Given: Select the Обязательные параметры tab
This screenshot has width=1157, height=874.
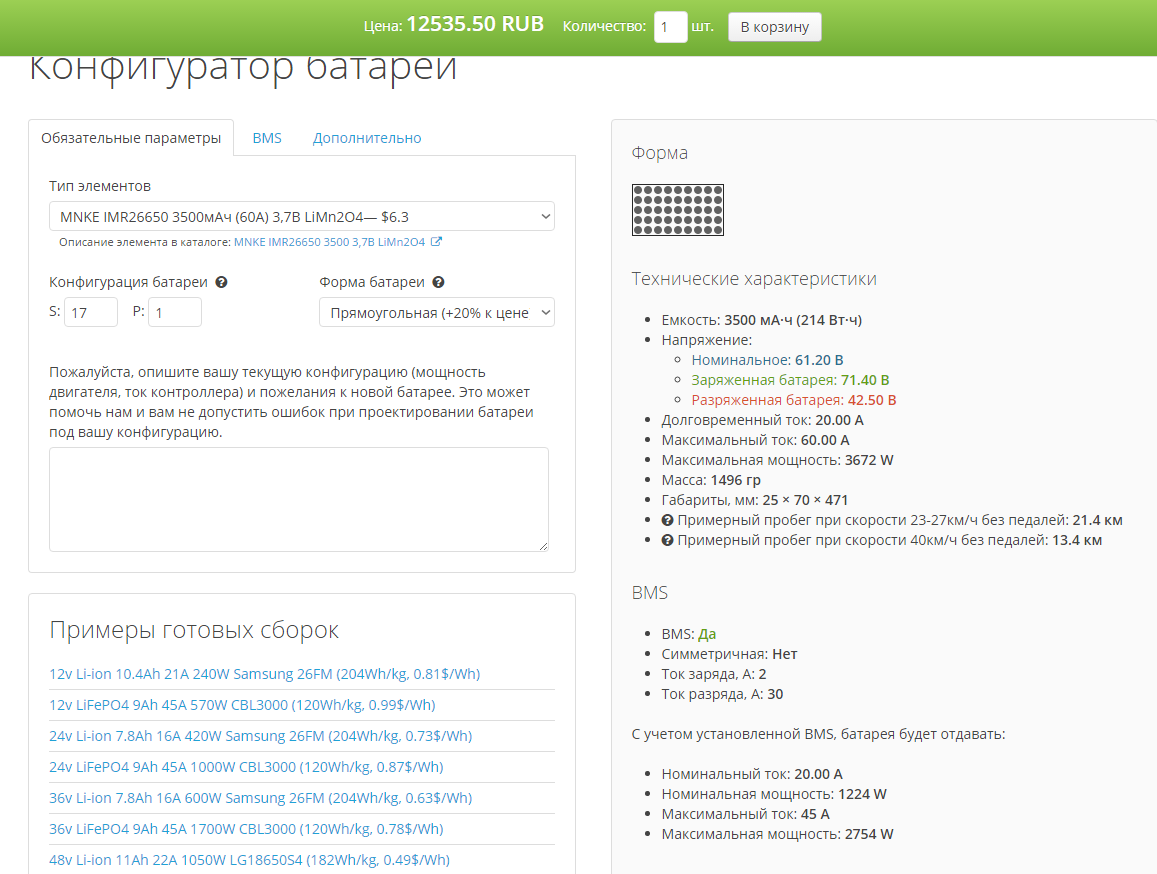Looking at the screenshot, I should click(131, 138).
